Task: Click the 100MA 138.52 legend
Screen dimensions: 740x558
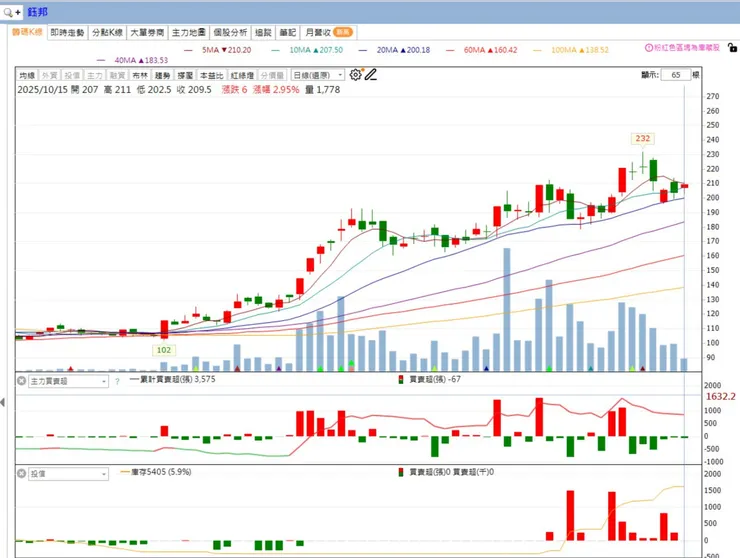Action: 571,50
